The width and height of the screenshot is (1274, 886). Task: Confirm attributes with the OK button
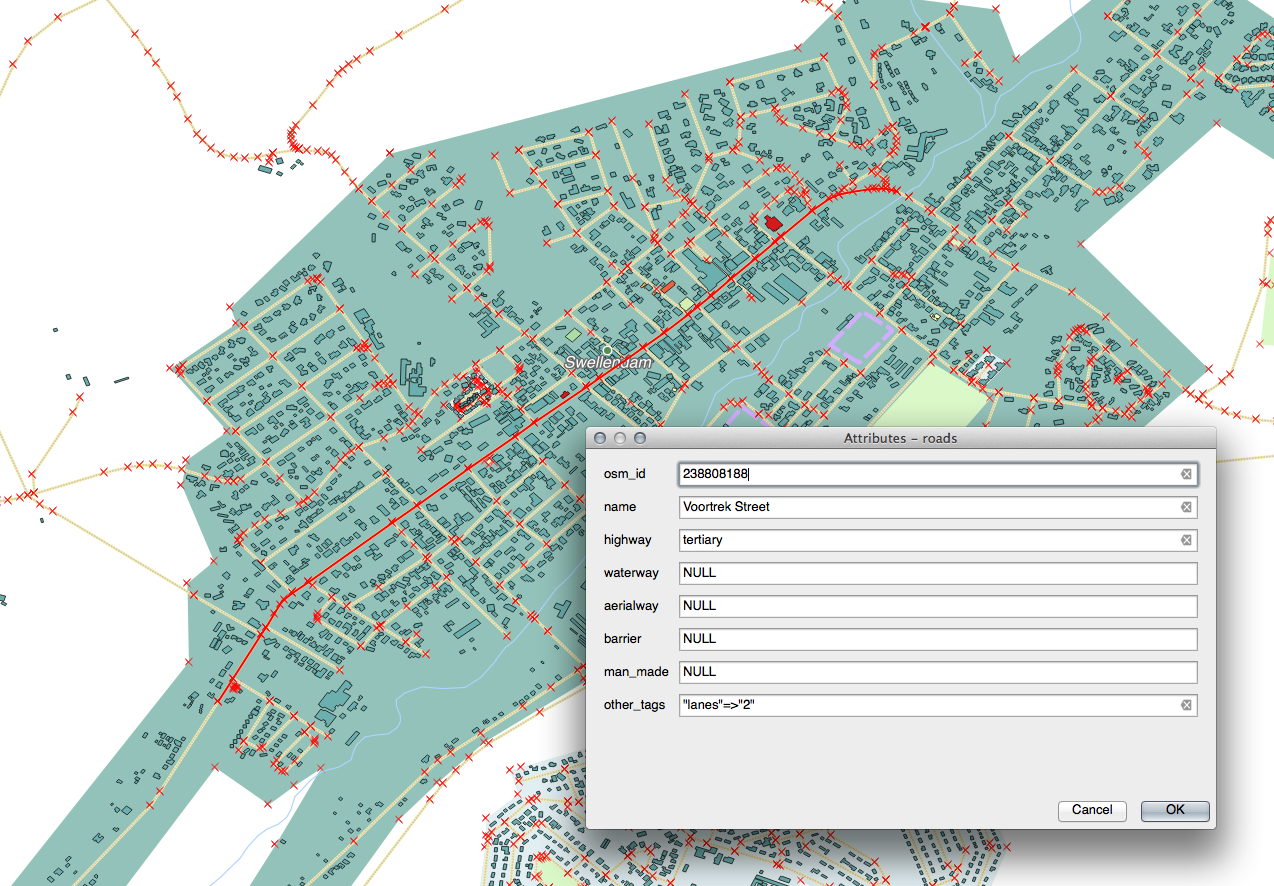coord(1174,810)
